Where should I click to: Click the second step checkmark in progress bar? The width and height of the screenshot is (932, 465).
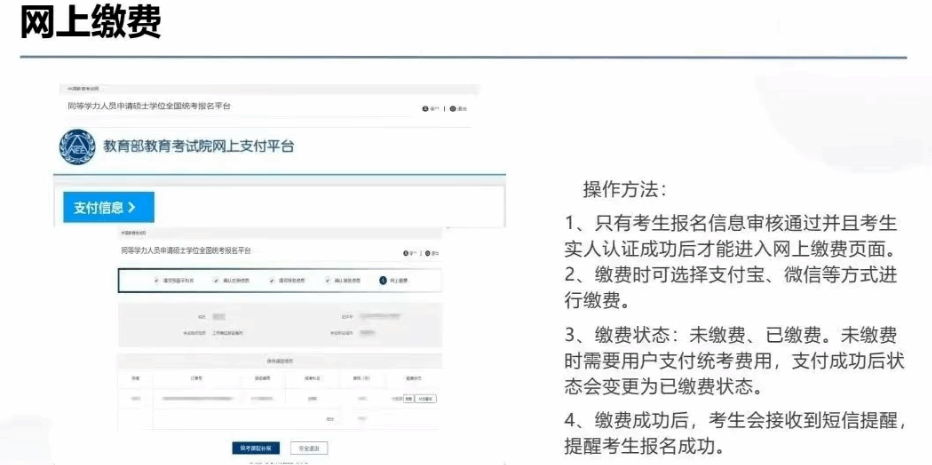214,281
